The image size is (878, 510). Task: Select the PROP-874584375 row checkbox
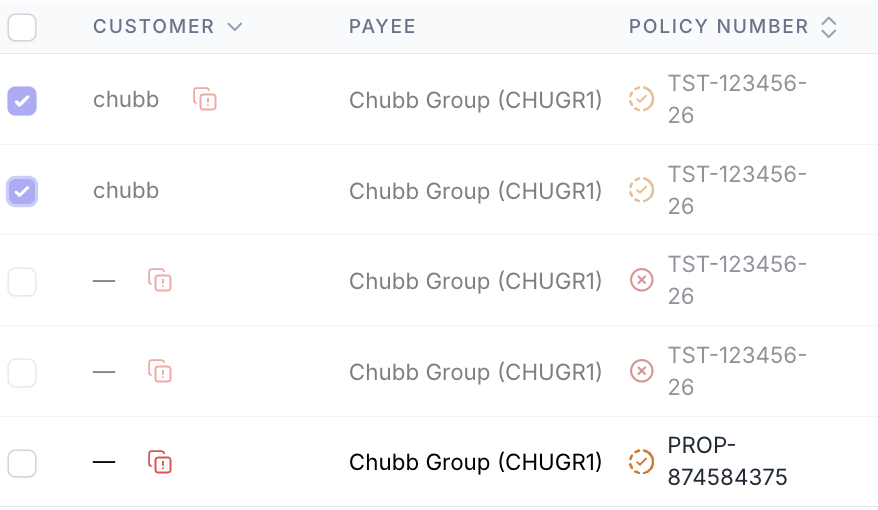click(22, 464)
